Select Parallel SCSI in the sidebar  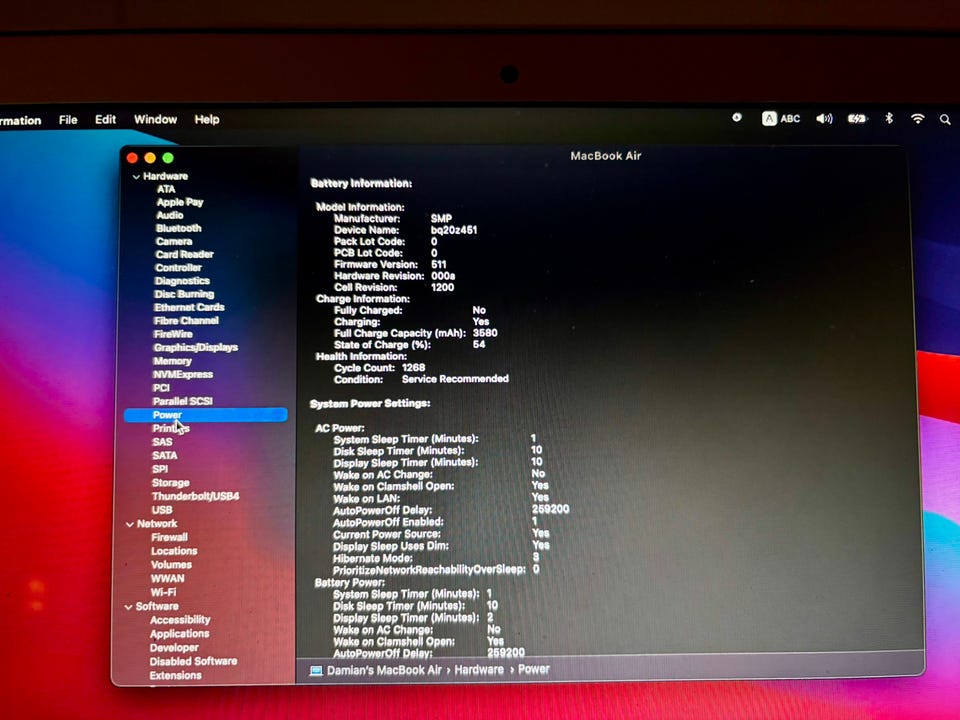pos(182,402)
